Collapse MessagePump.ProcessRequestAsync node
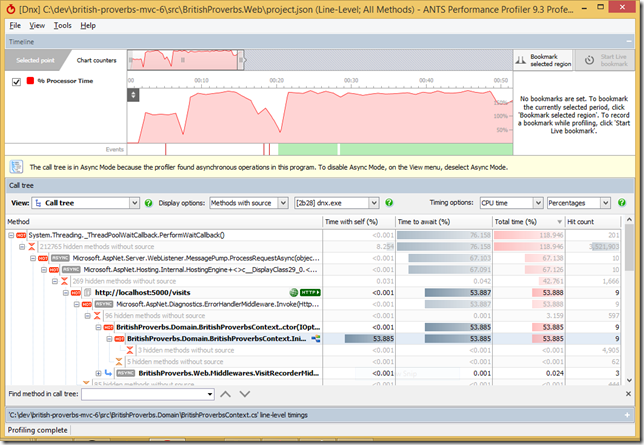644x445 pixels. point(33,258)
